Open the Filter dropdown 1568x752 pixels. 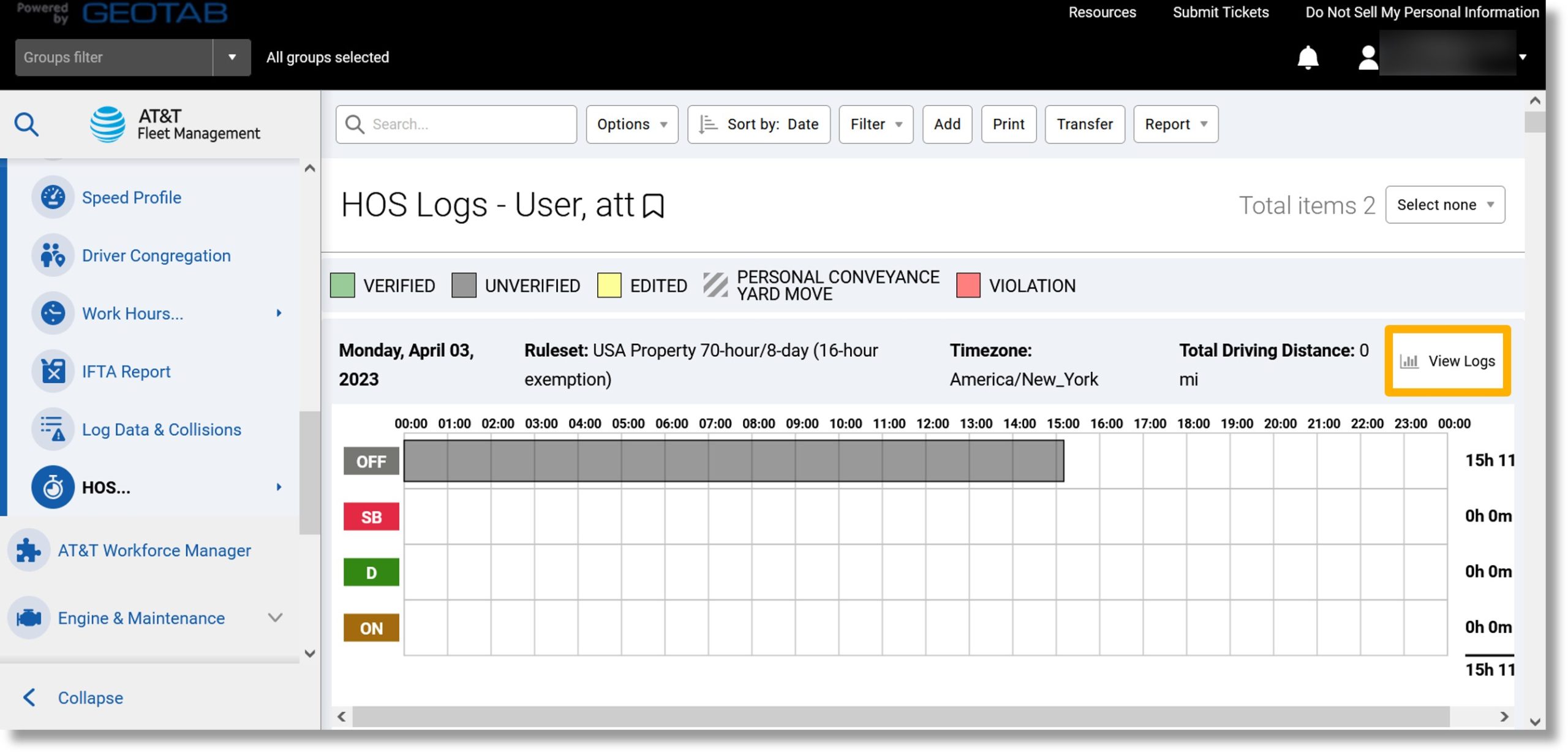point(876,124)
